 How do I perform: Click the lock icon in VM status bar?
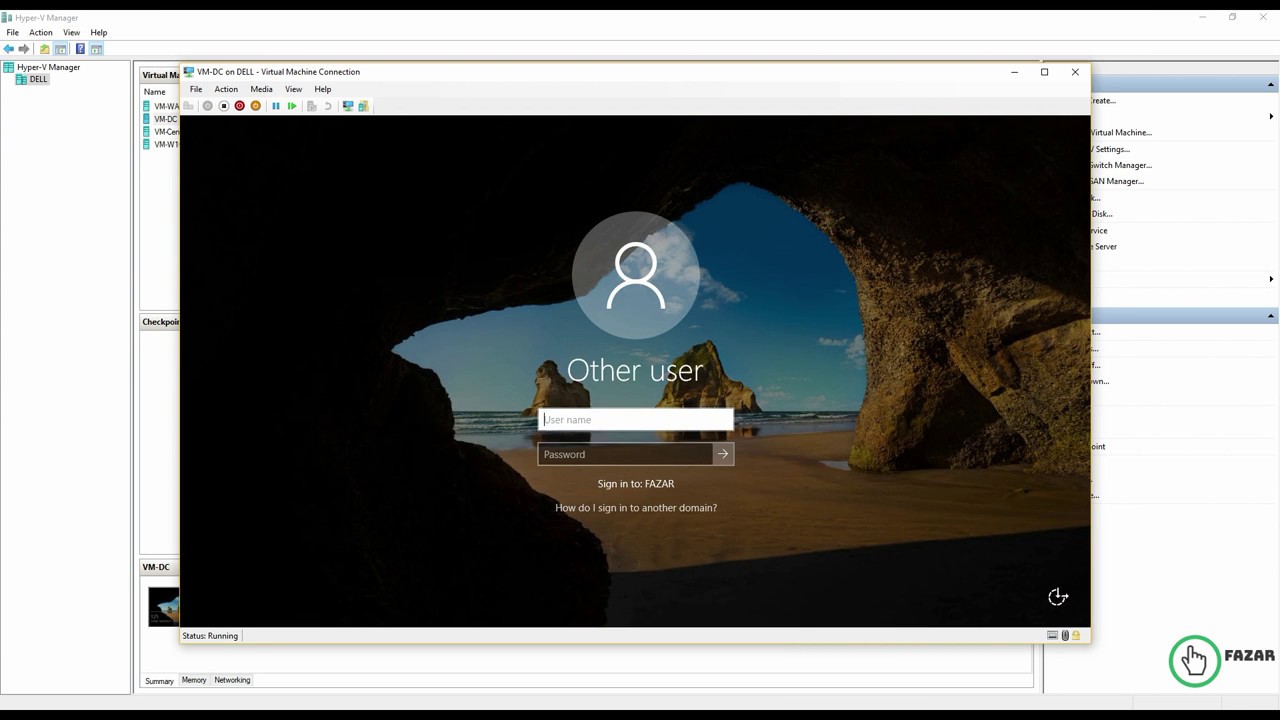(x=1076, y=636)
